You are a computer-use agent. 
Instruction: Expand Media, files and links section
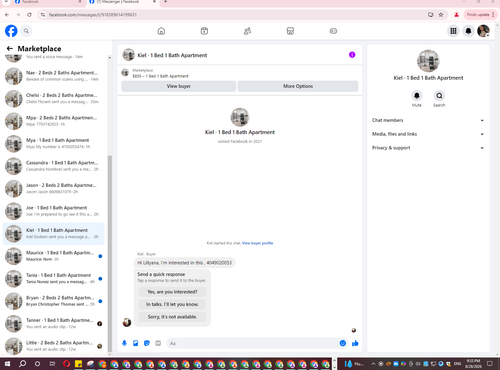(x=428, y=134)
